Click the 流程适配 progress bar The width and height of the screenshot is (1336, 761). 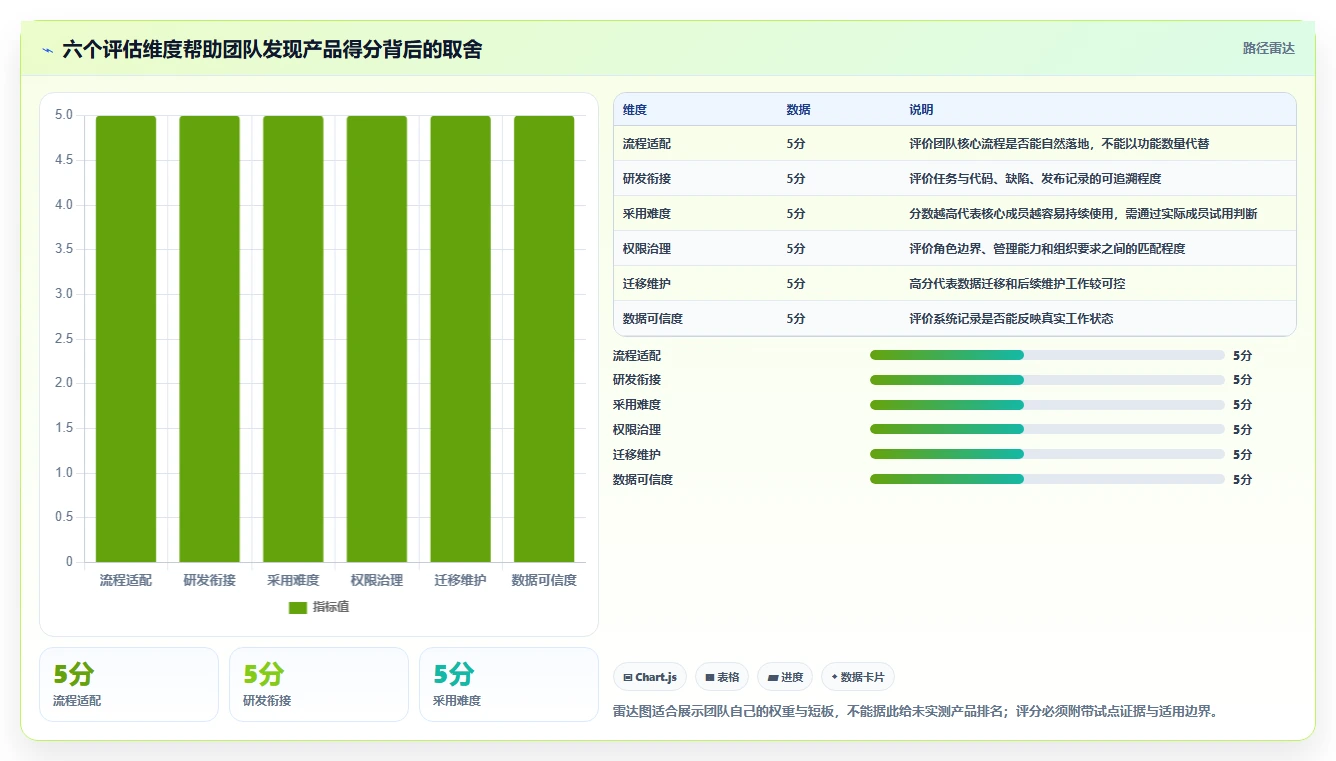[1047, 355]
